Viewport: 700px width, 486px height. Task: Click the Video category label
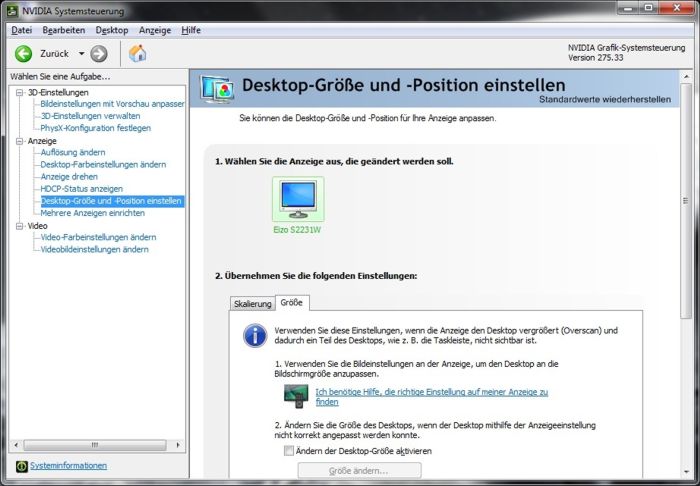pyautogui.click(x=38, y=226)
